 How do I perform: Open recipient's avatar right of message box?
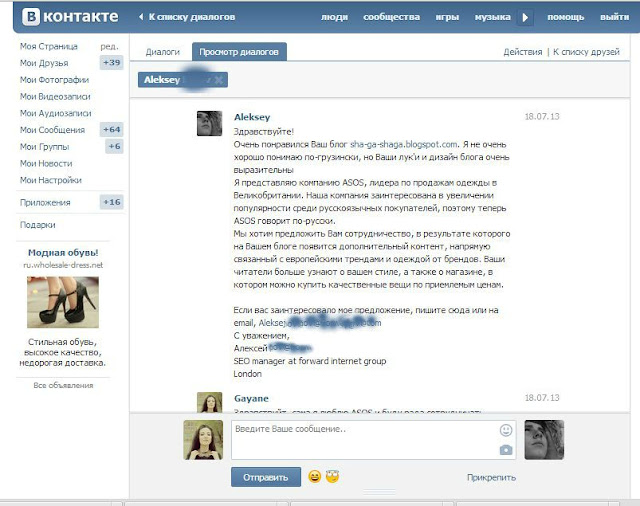pyautogui.click(x=544, y=440)
